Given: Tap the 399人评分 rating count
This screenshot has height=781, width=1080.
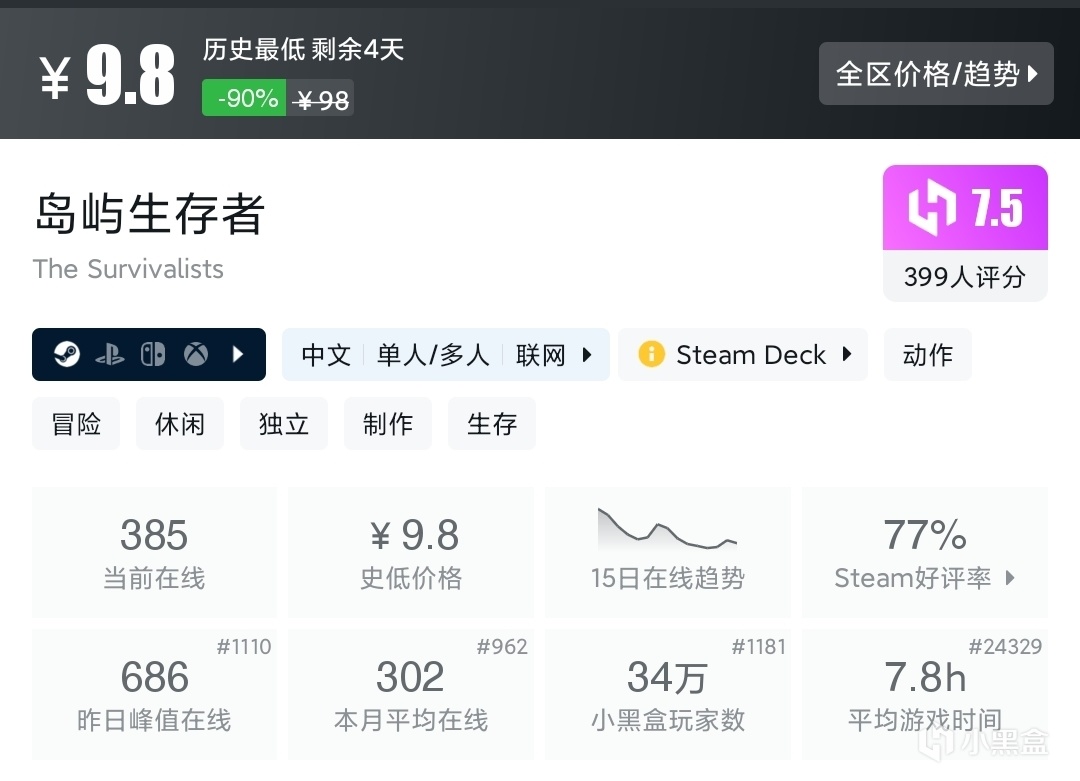Looking at the screenshot, I should [x=965, y=276].
